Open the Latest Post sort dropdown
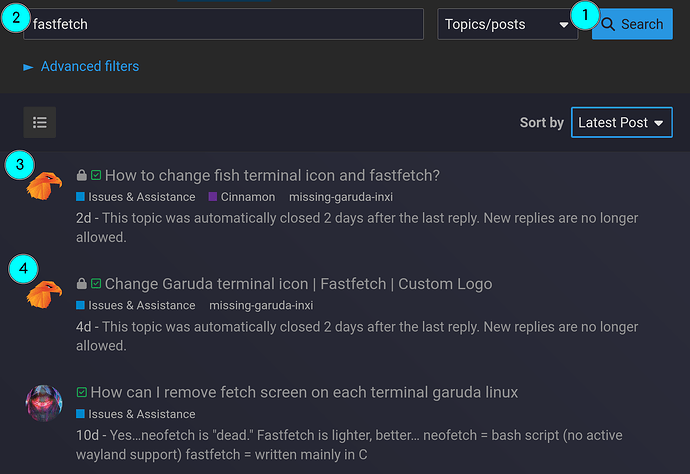This screenshot has height=474, width=690. pyautogui.click(x=621, y=122)
